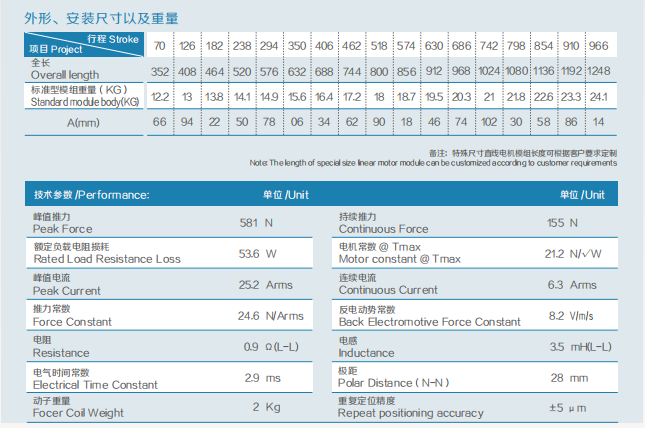Select A(mm) value 66
Viewport: 645px width, 428px height.
[x=160, y=122]
